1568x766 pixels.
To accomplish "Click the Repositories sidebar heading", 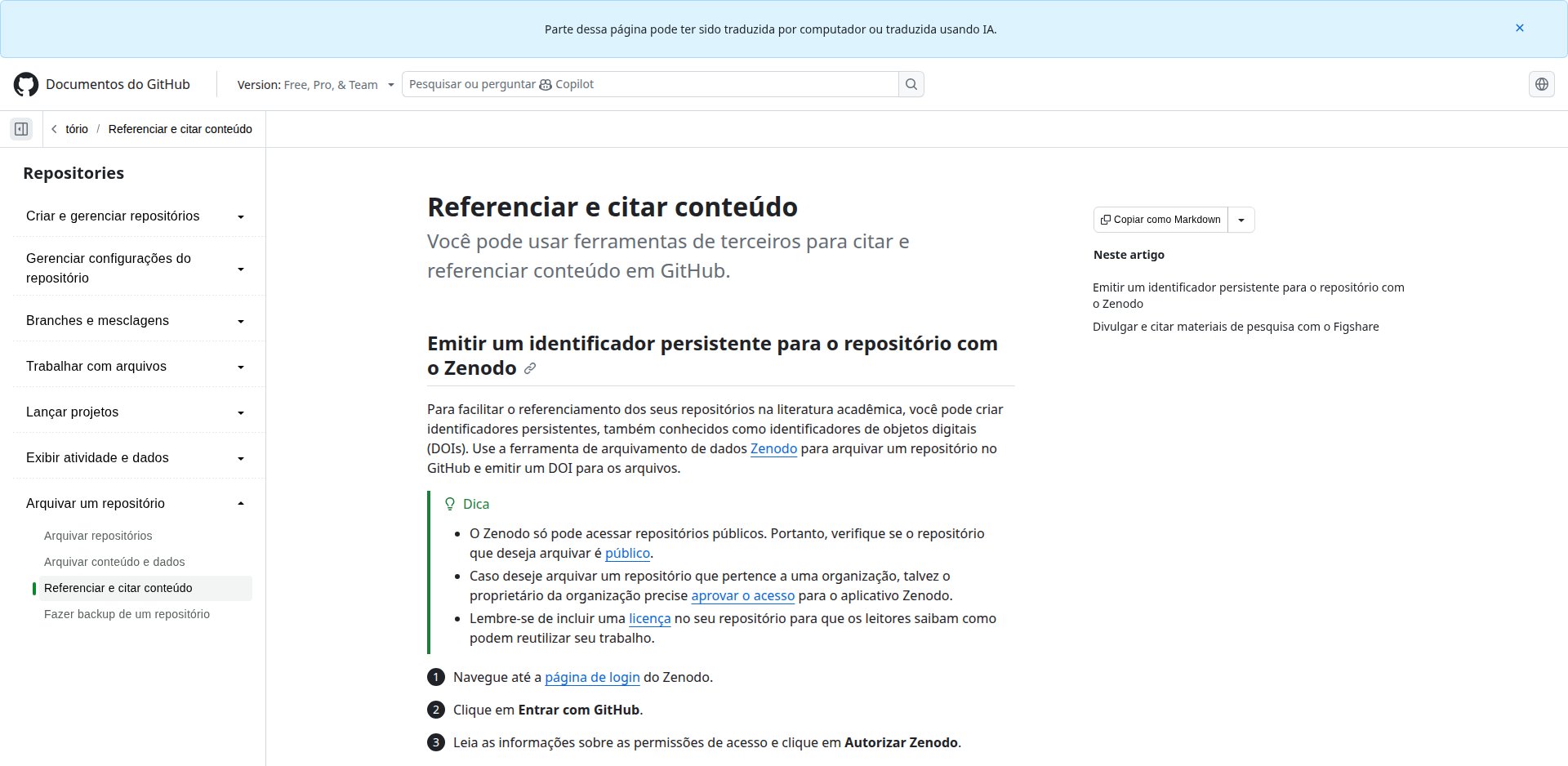I will point(73,173).
